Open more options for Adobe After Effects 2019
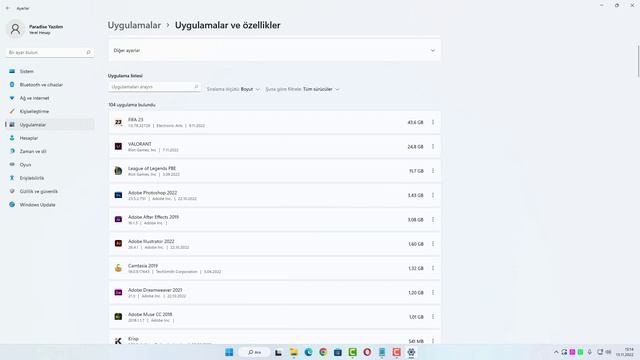Image resolution: width=640 pixels, height=360 pixels. [x=433, y=220]
